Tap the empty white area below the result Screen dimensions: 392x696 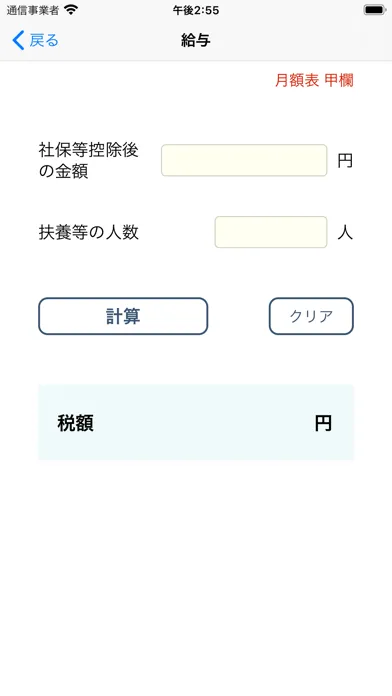(x=196, y=577)
